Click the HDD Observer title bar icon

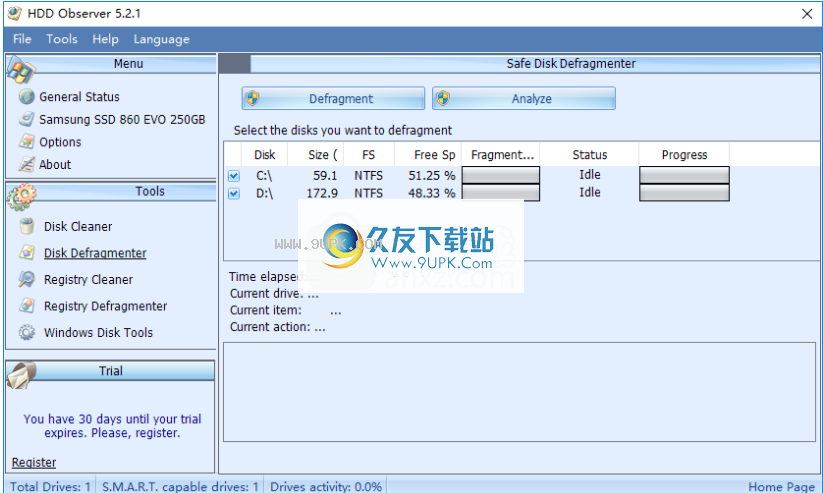coord(15,13)
